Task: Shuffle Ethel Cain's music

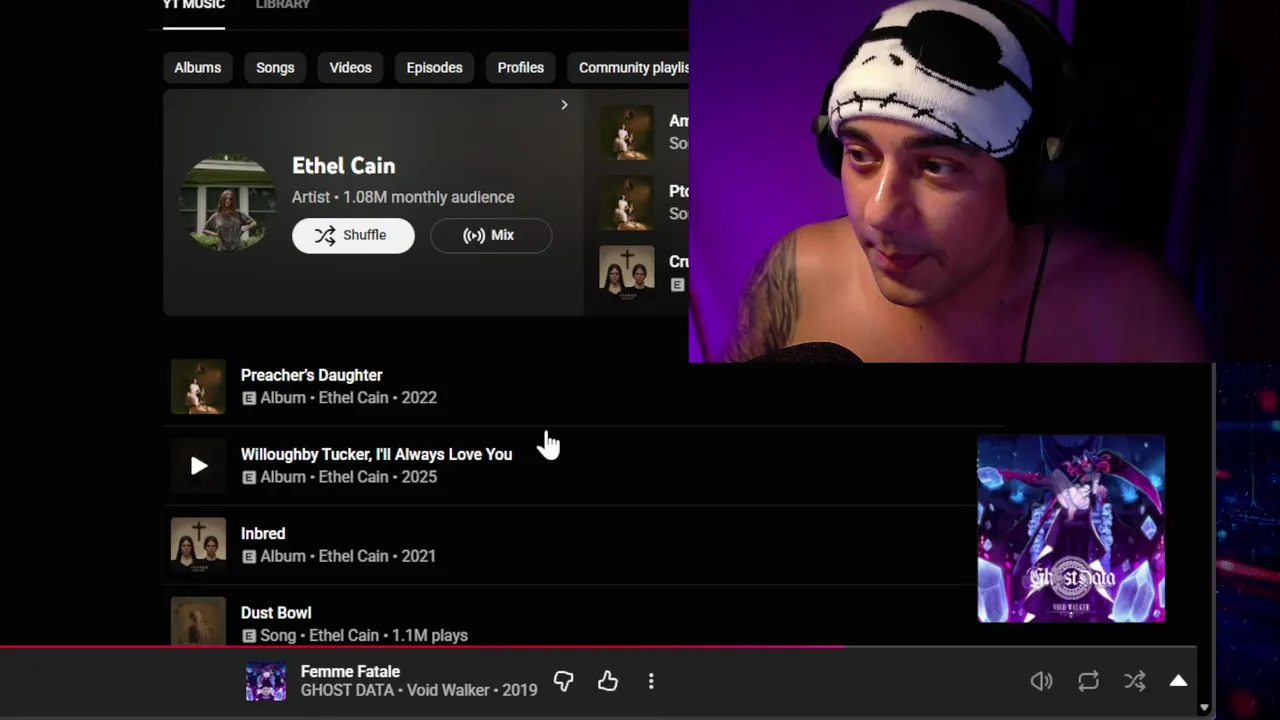Action: tap(353, 235)
